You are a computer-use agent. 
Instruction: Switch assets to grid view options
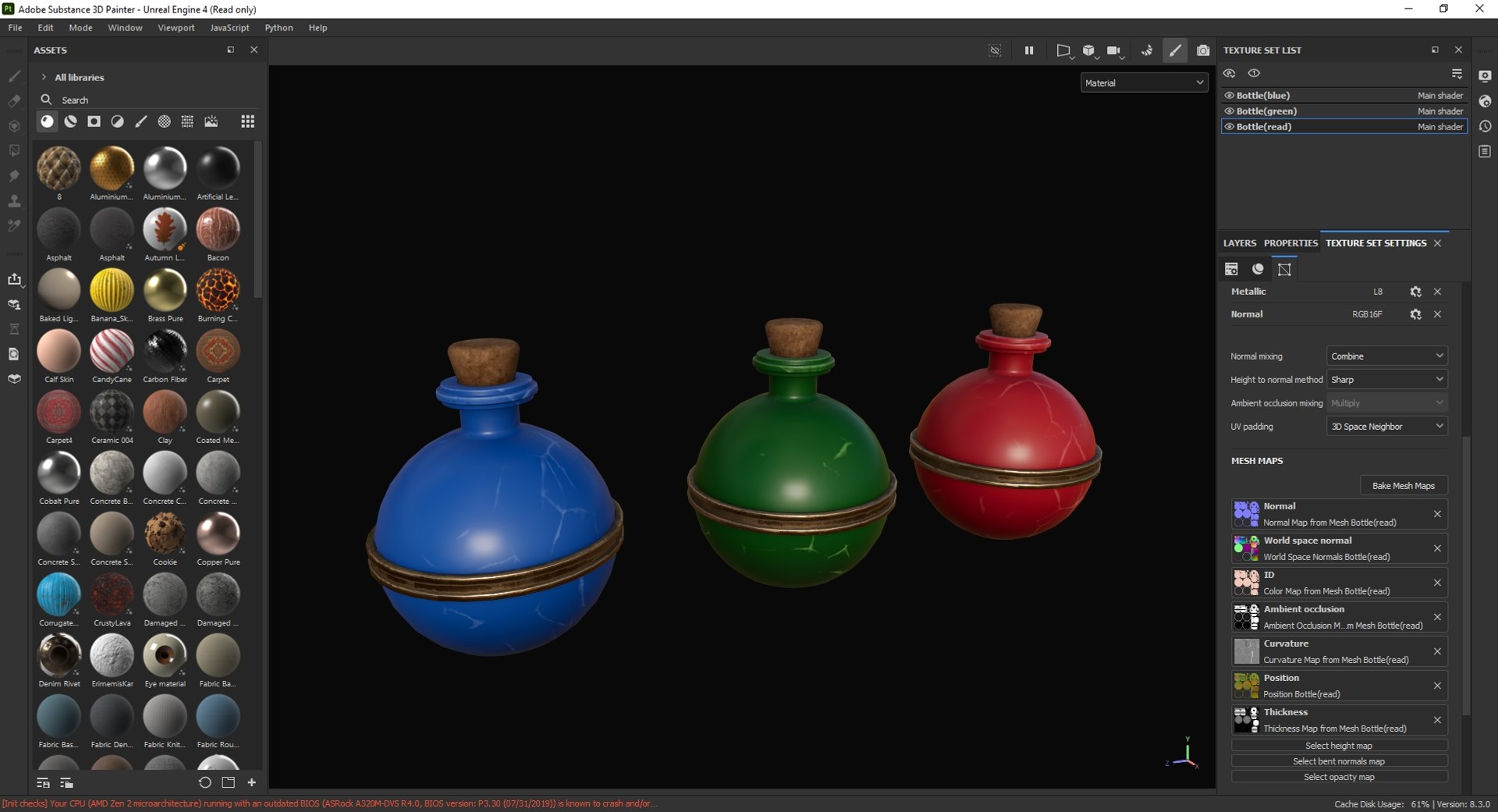[247, 121]
